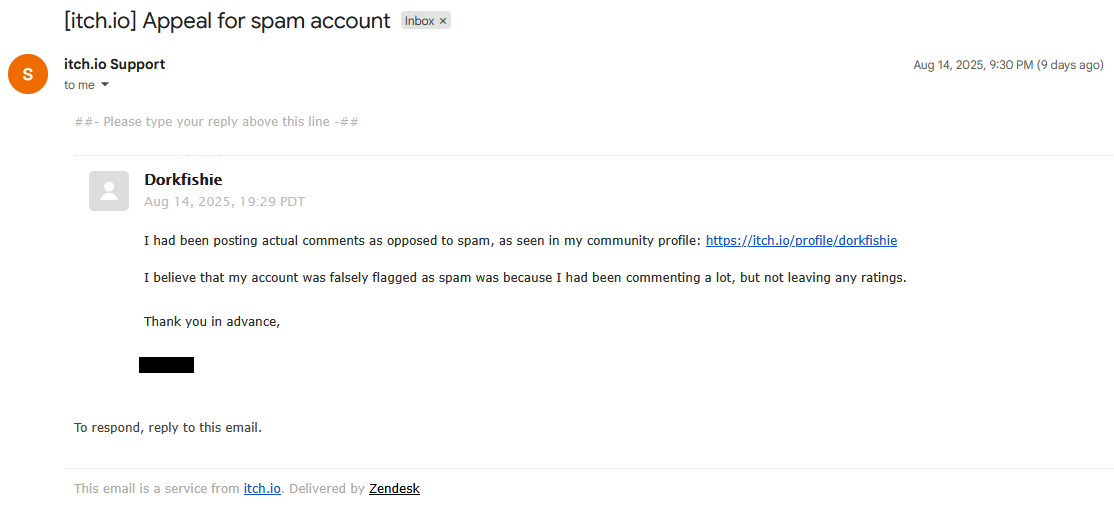Click the email subject "Appeal for spam account"
This screenshot has width=1114, height=505.
(227, 21)
